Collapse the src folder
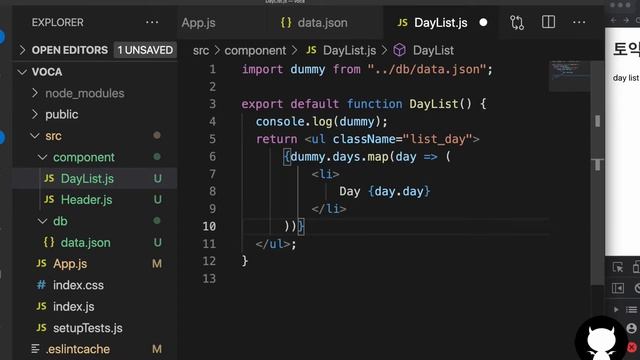640x360 pixels. (x=35, y=136)
